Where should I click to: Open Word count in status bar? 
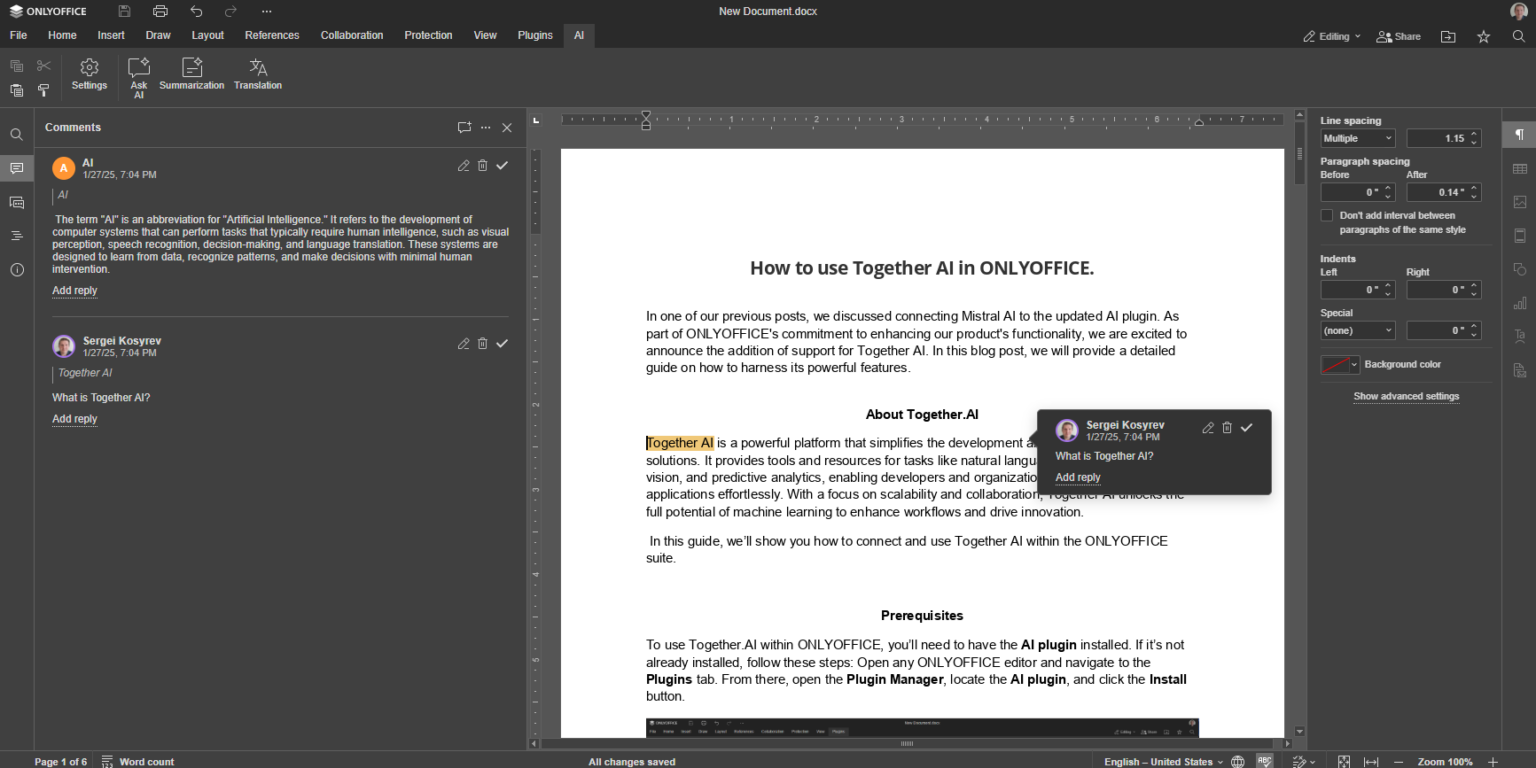[x=137, y=761]
